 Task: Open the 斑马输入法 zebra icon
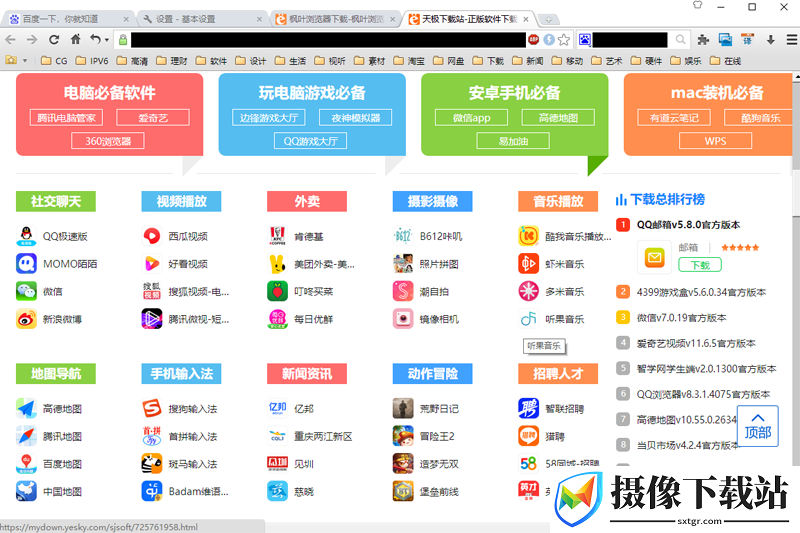[x=152, y=464]
